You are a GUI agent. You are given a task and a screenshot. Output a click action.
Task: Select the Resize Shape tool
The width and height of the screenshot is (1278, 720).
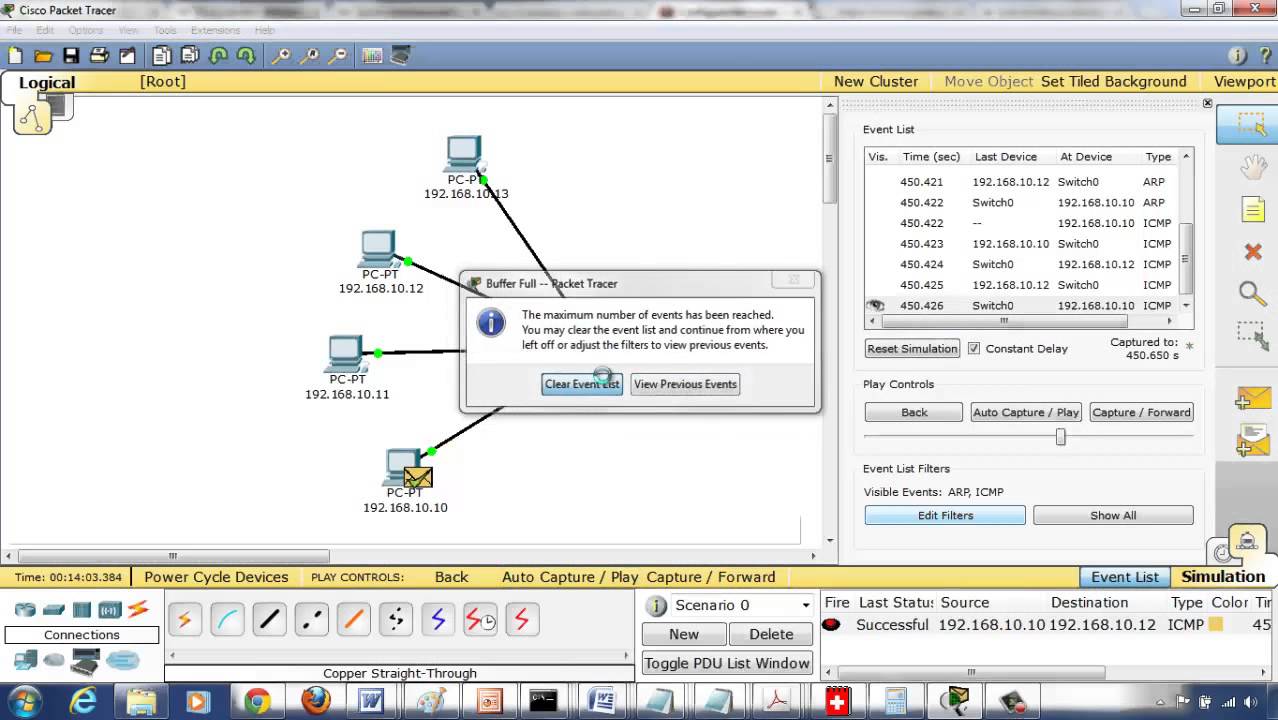click(1252, 336)
